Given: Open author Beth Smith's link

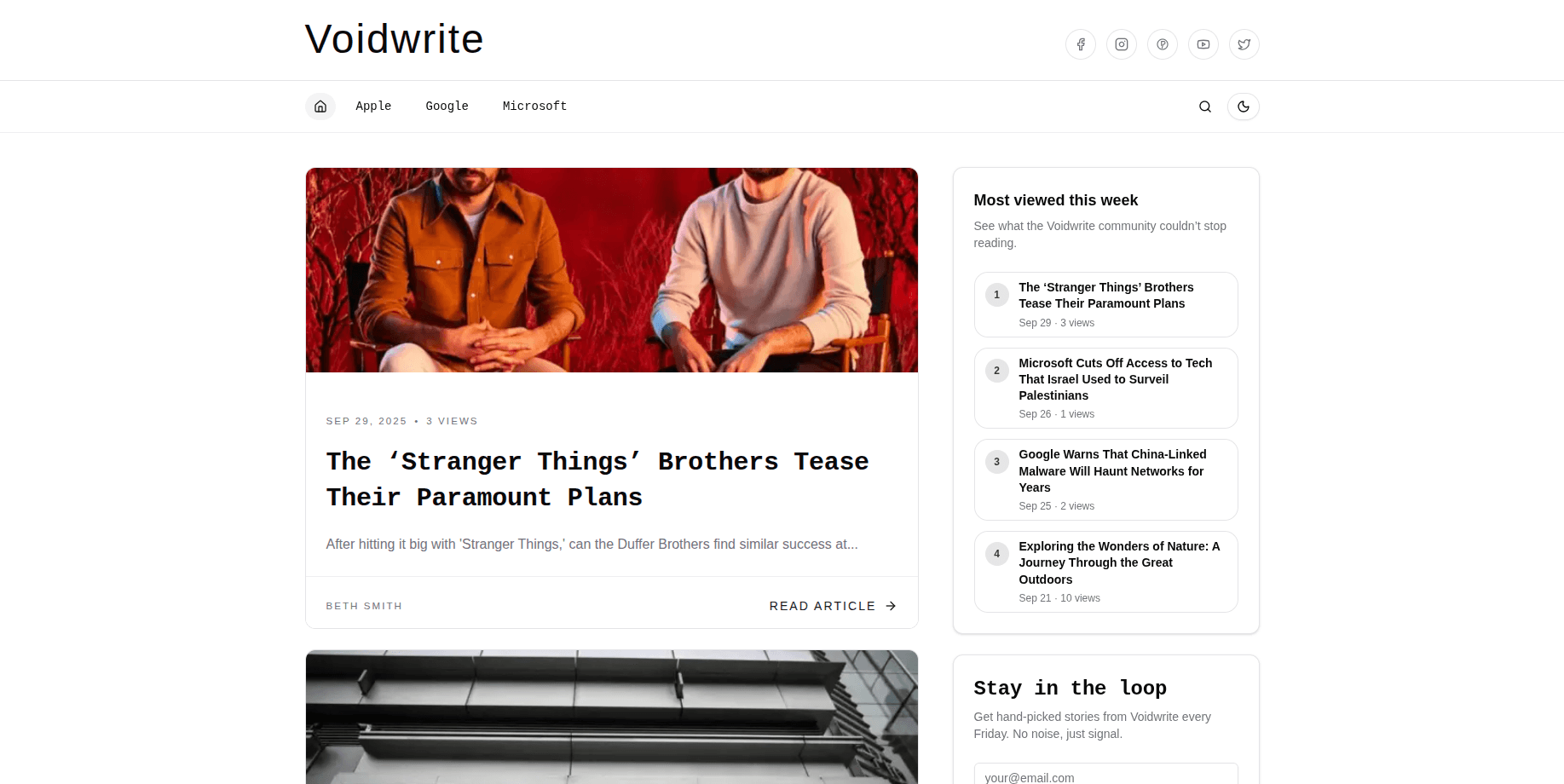Looking at the screenshot, I should pyautogui.click(x=364, y=606).
